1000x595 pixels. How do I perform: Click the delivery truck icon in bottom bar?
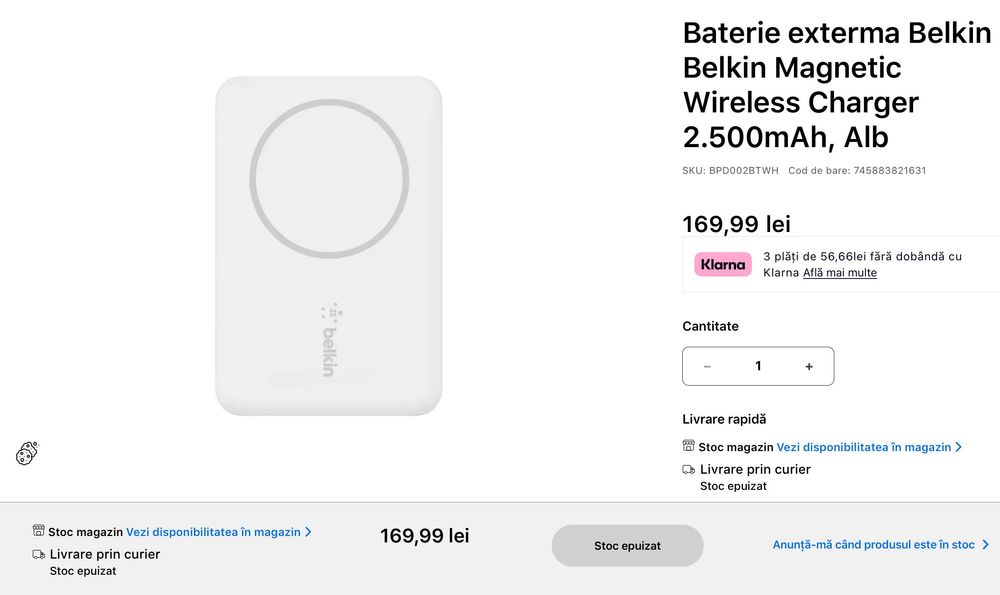coord(39,554)
